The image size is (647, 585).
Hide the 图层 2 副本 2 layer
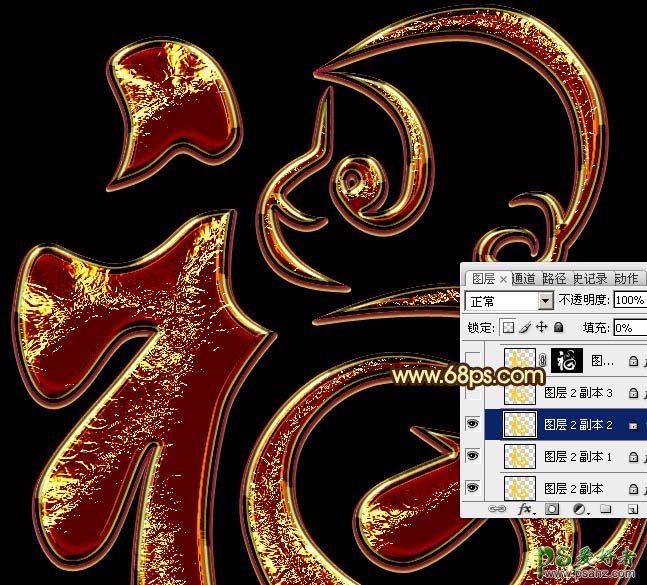click(473, 425)
